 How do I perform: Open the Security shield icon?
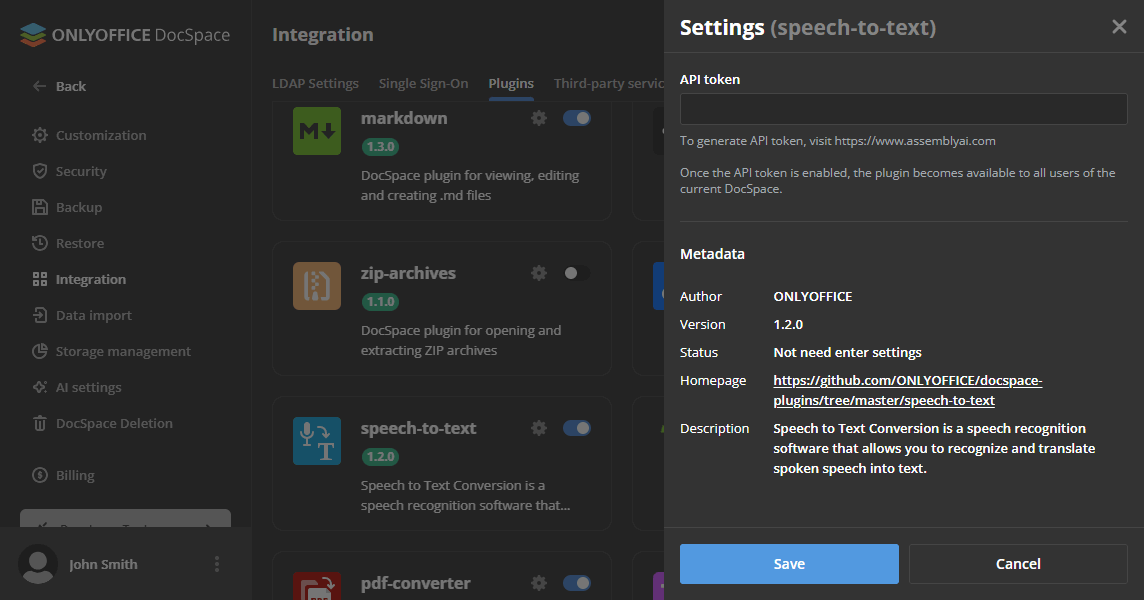pyautogui.click(x=39, y=171)
